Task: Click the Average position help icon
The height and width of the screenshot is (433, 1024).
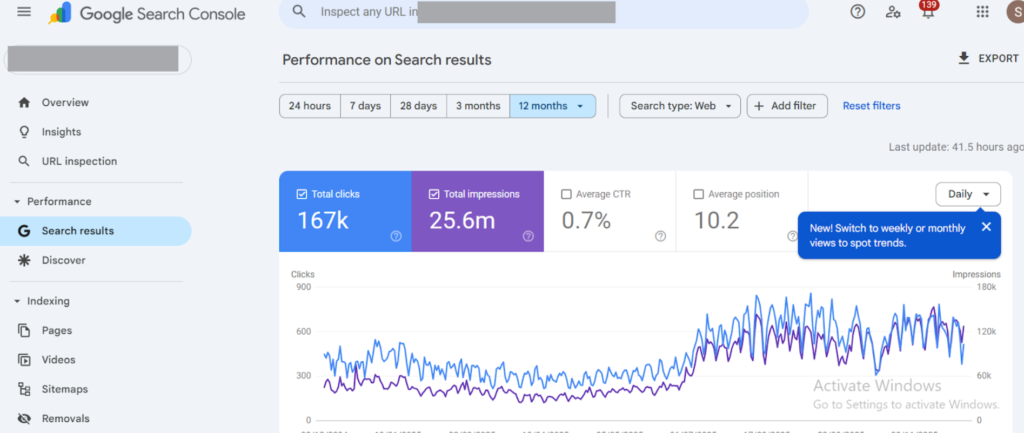Action: click(x=792, y=236)
